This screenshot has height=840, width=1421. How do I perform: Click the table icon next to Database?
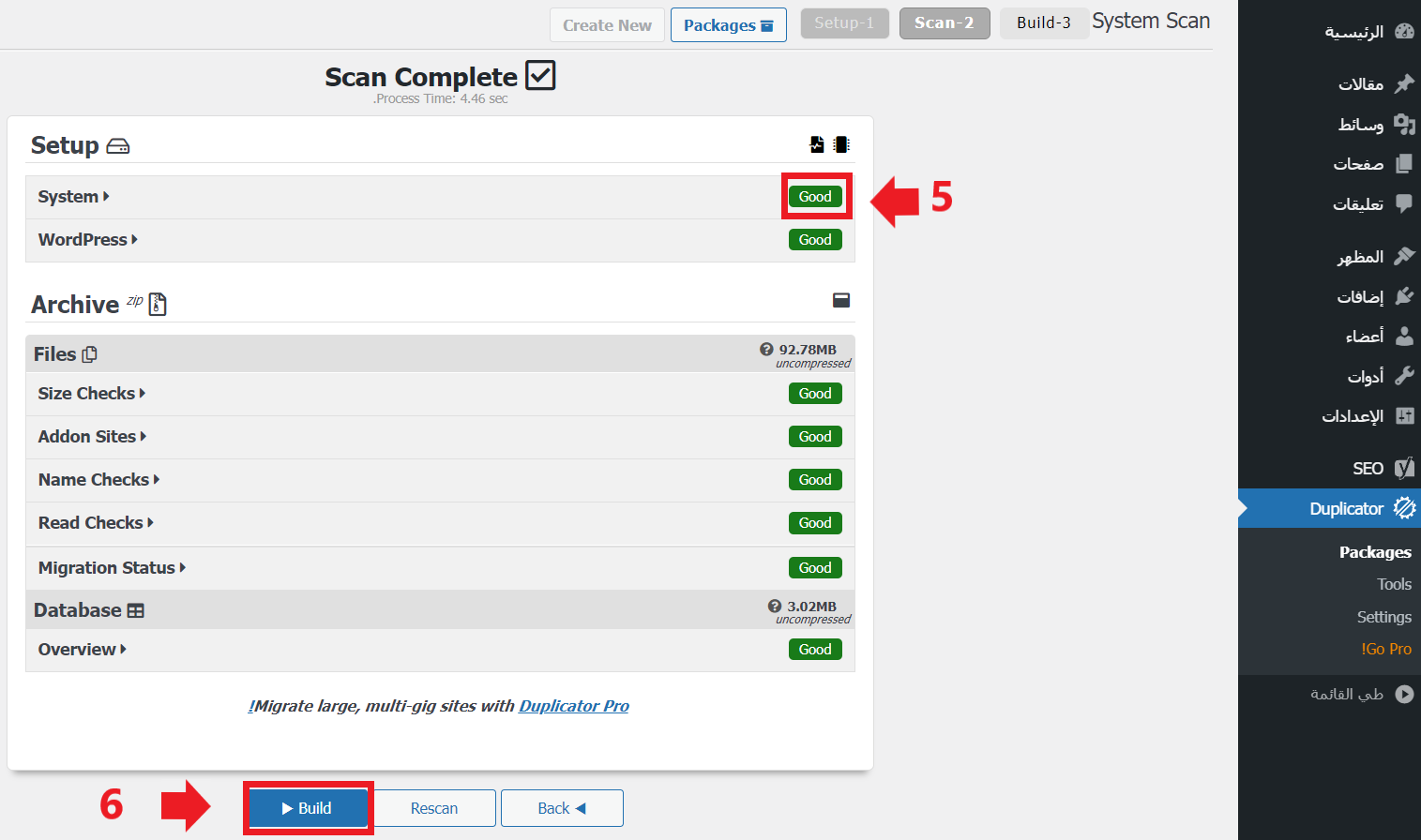tap(136, 611)
